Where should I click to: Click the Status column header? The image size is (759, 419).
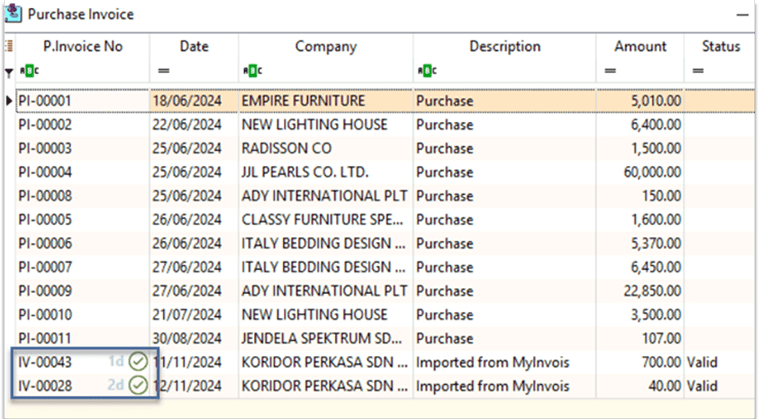(721, 46)
